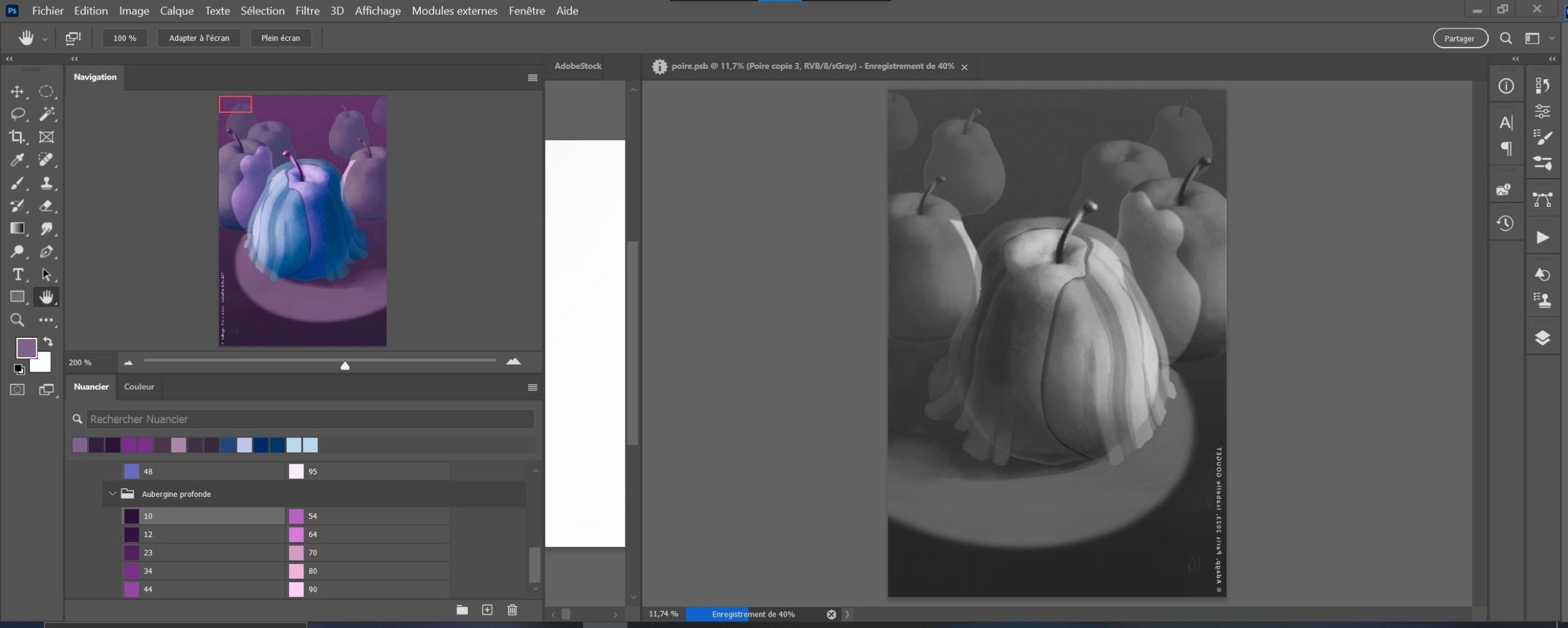Select the Crop tool
Viewport: 1568px width, 628px height.
click(17, 137)
